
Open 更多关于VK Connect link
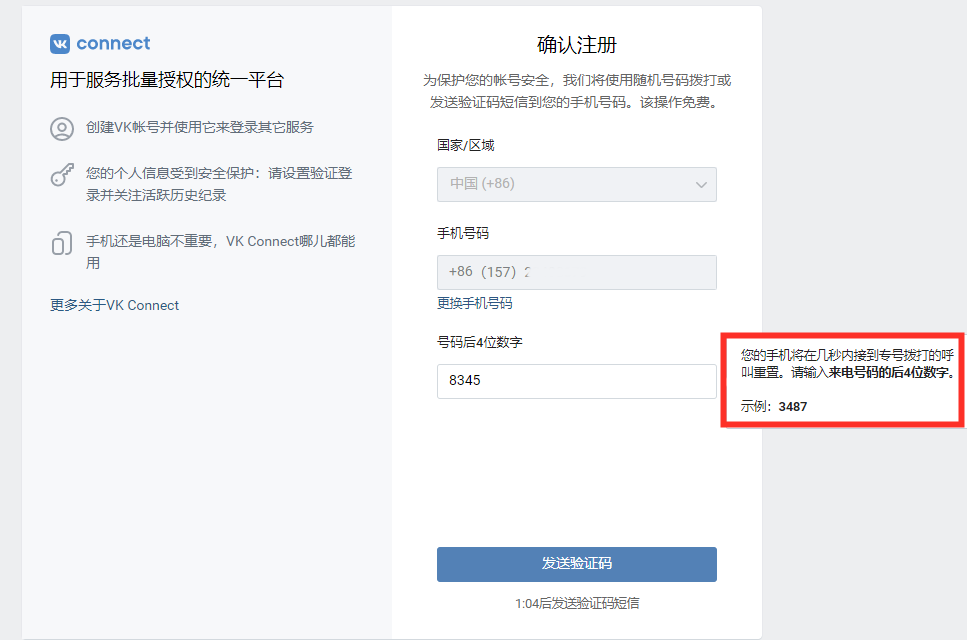click(114, 305)
